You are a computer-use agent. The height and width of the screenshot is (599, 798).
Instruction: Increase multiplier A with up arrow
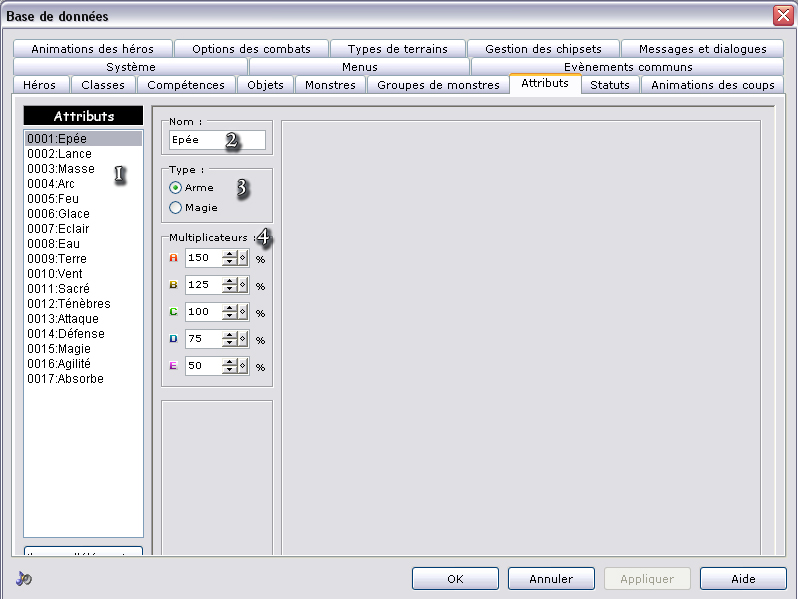[x=230, y=254]
